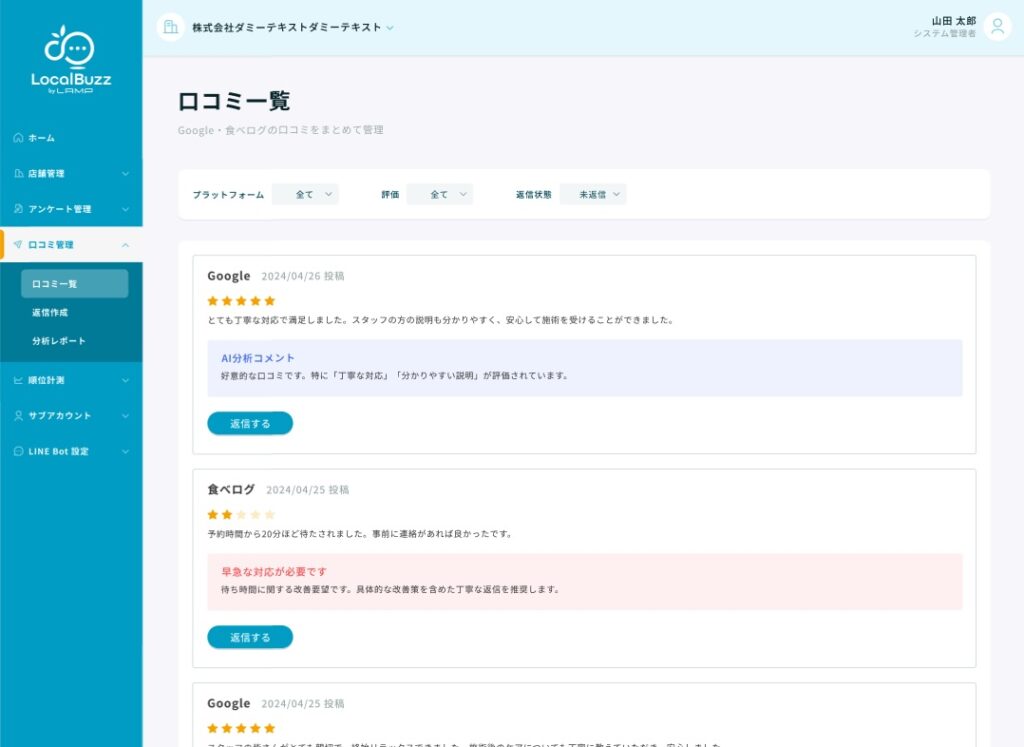
Task: Click 返信する on 2024/04/26 Google review
Action: pyautogui.click(x=250, y=423)
